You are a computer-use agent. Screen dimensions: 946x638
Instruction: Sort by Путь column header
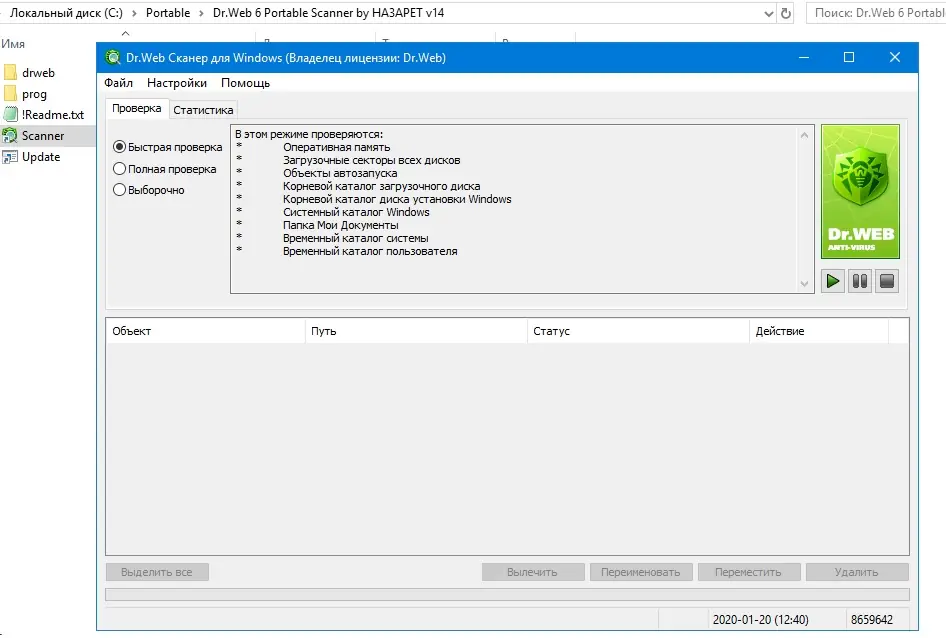tap(416, 331)
